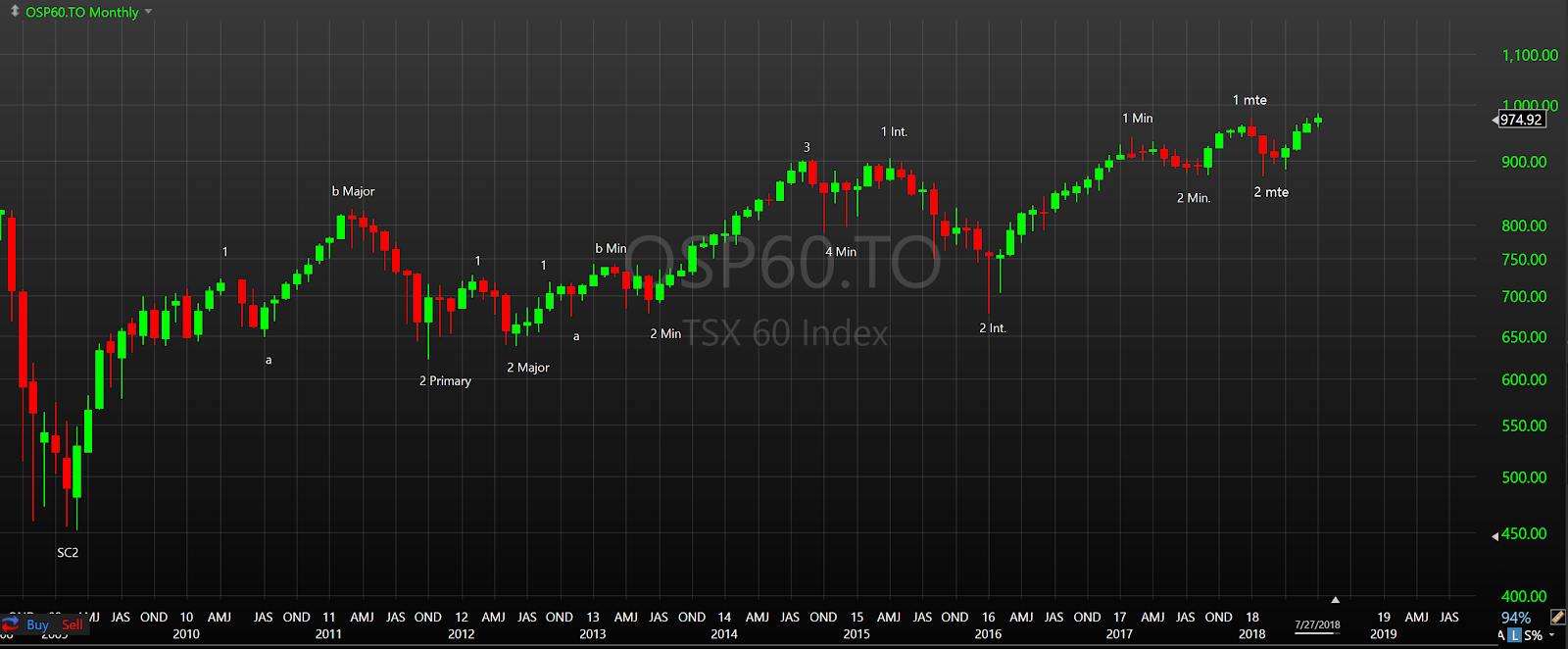Viewport: 1568px width, 649px height.
Task: Click the '2 Major' chart annotation
Action: pyautogui.click(x=527, y=368)
